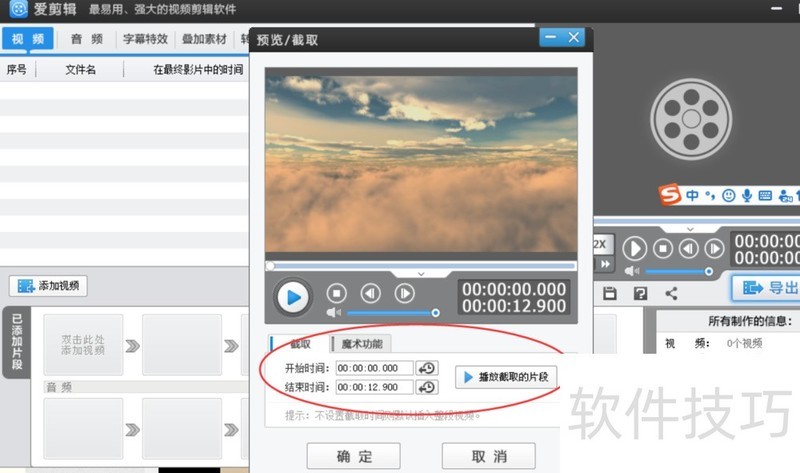
Task: Click the 双击此处添加视频 placeholder slot
Action: [x=83, y=345]
